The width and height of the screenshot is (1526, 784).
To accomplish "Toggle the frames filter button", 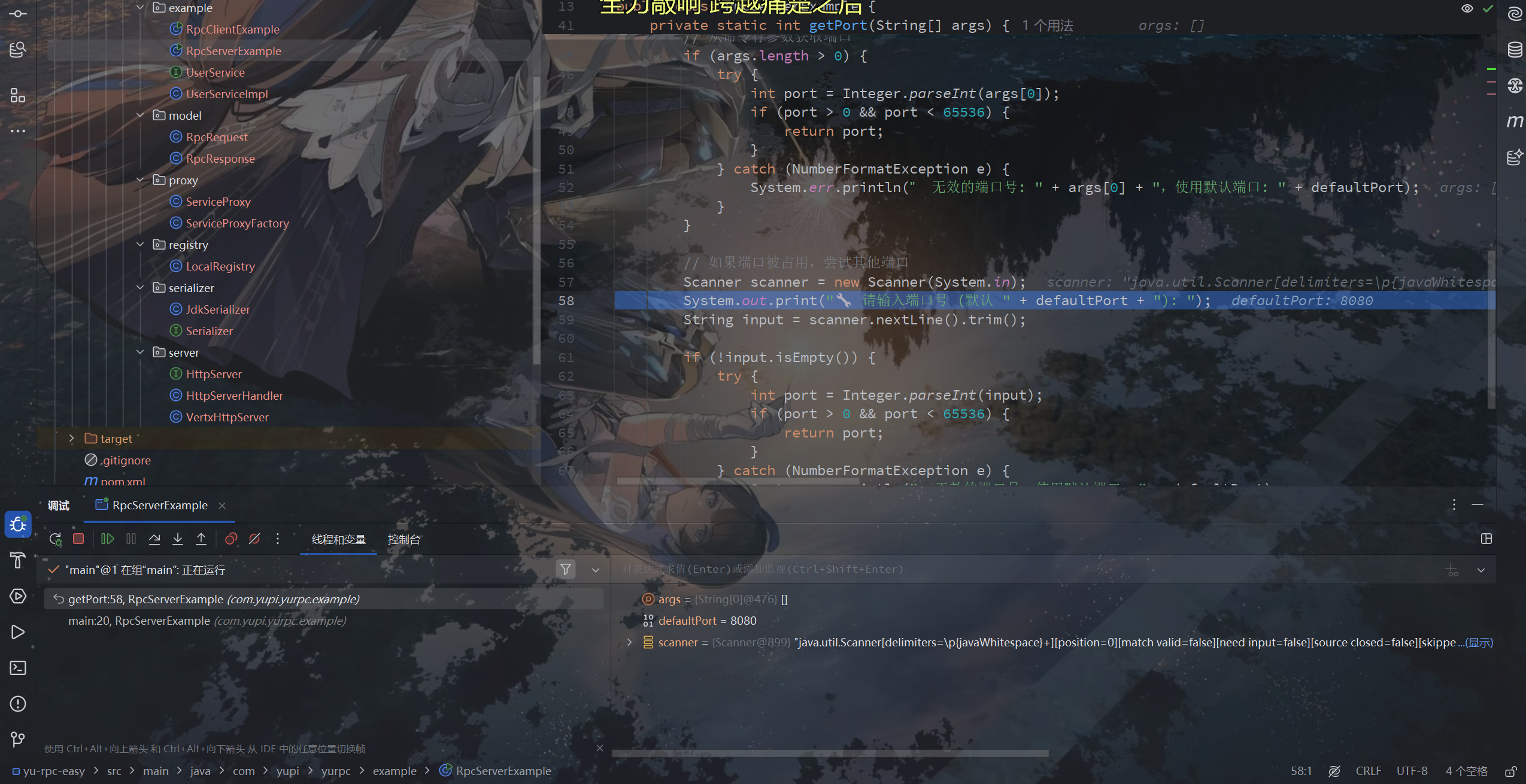I will [x=566, y=569].
